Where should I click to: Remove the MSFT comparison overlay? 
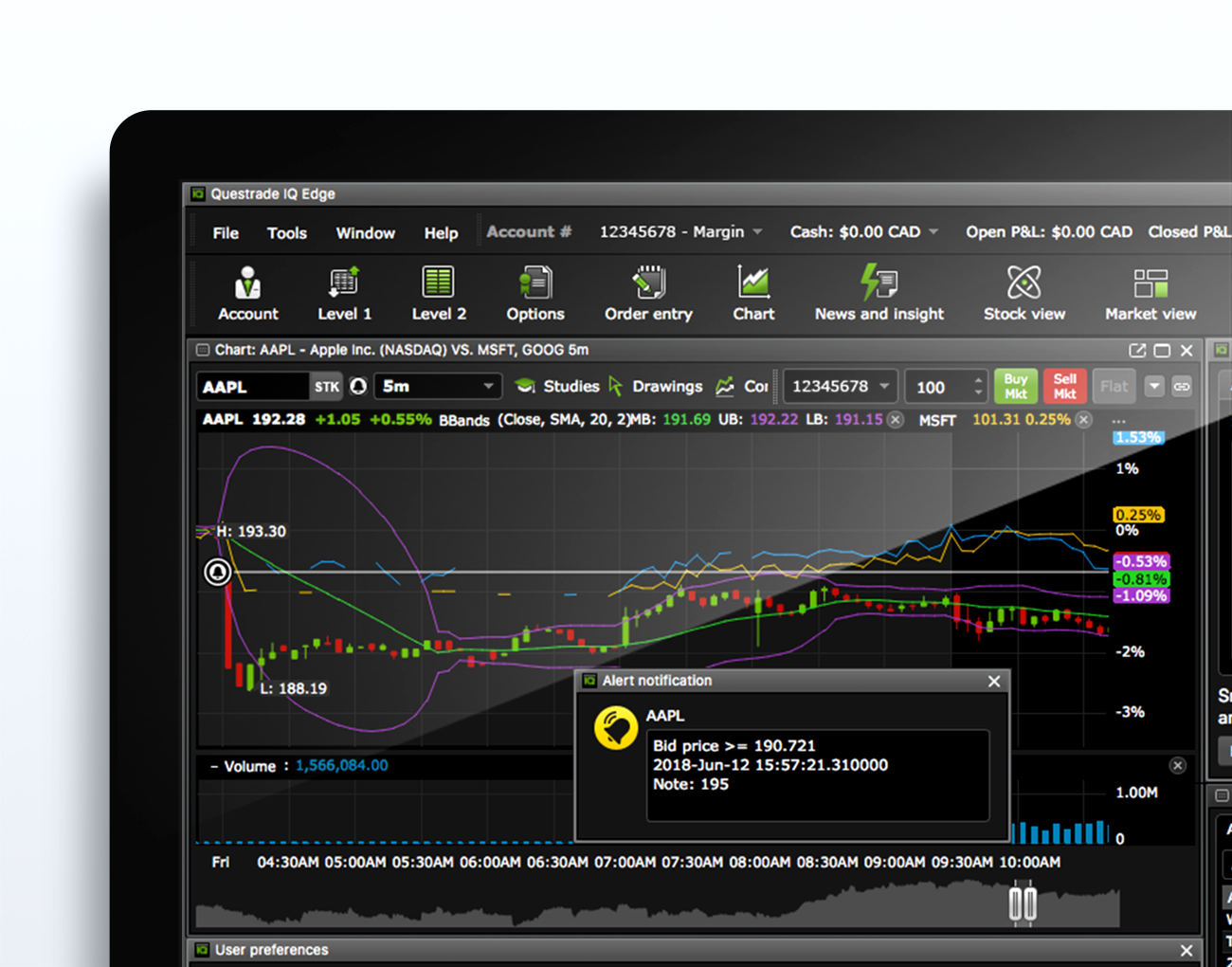1082,419
